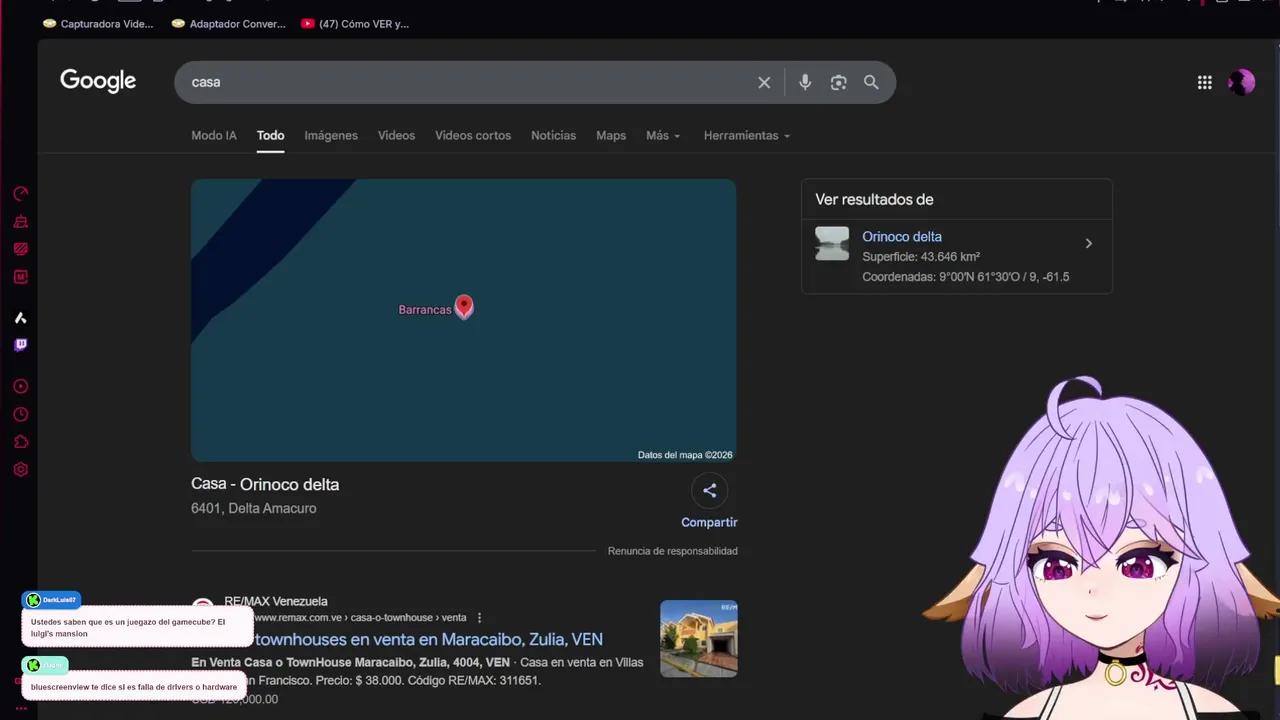The height and width of the screenshot is (720, 1280).
Task: Open the Orinoco delta thumbnail image
Action: [x=832, y=244]
